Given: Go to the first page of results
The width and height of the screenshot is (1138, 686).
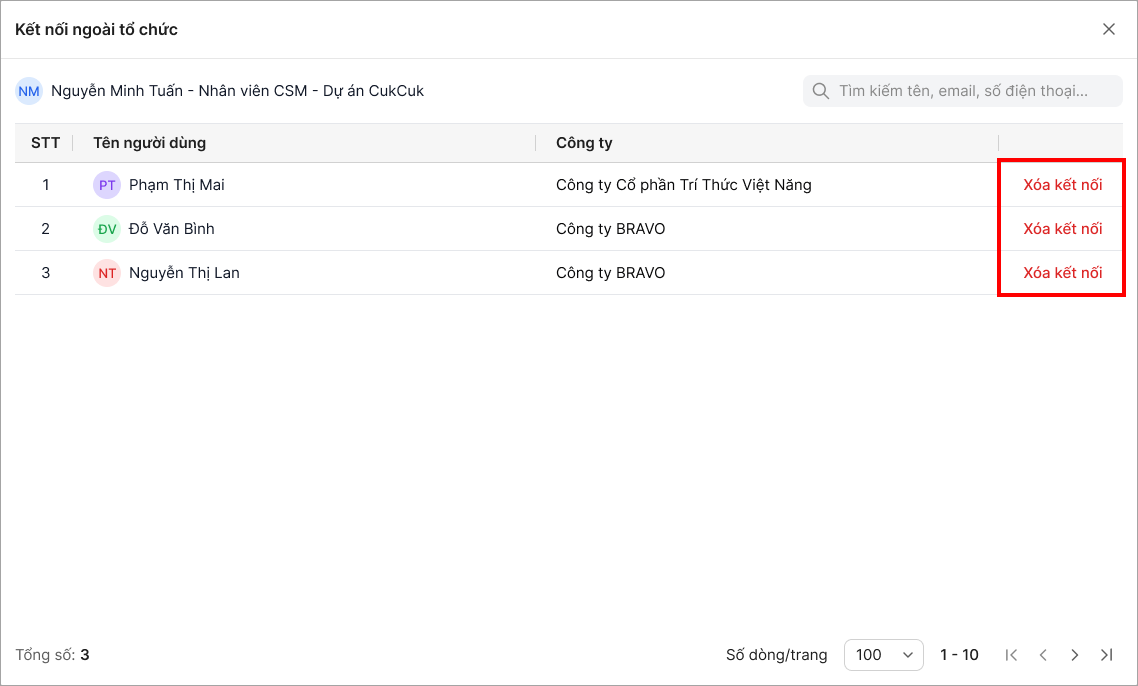Looking at the screenshot, I should pyautogui.click(x=1011, y=655).
